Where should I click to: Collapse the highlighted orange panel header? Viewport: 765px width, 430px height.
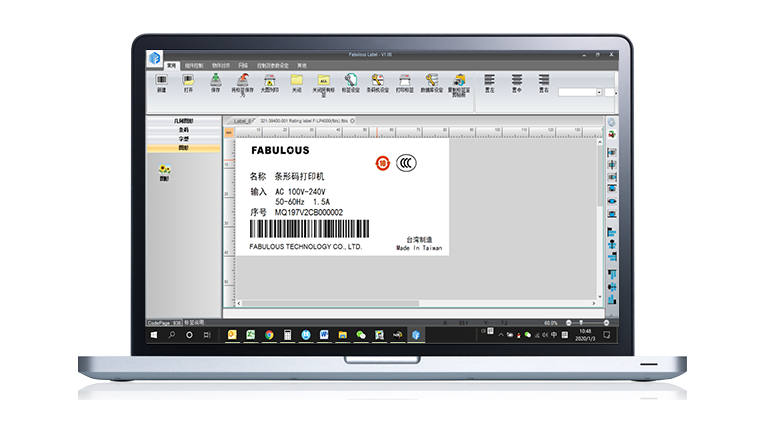coord(183,148)
